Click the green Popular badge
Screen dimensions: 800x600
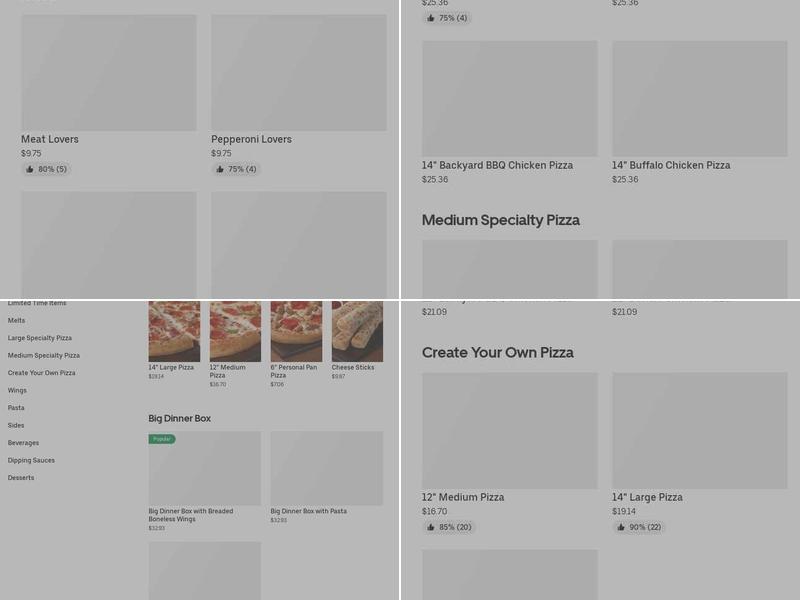click(163, 437)
